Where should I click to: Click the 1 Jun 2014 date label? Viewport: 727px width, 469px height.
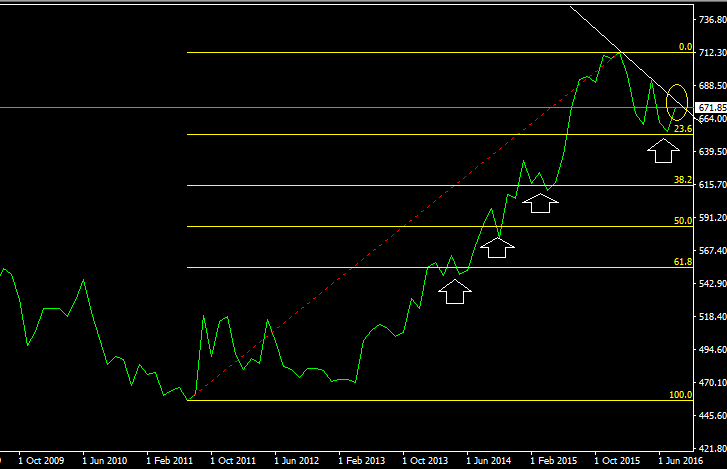click(x=489, y=461)
